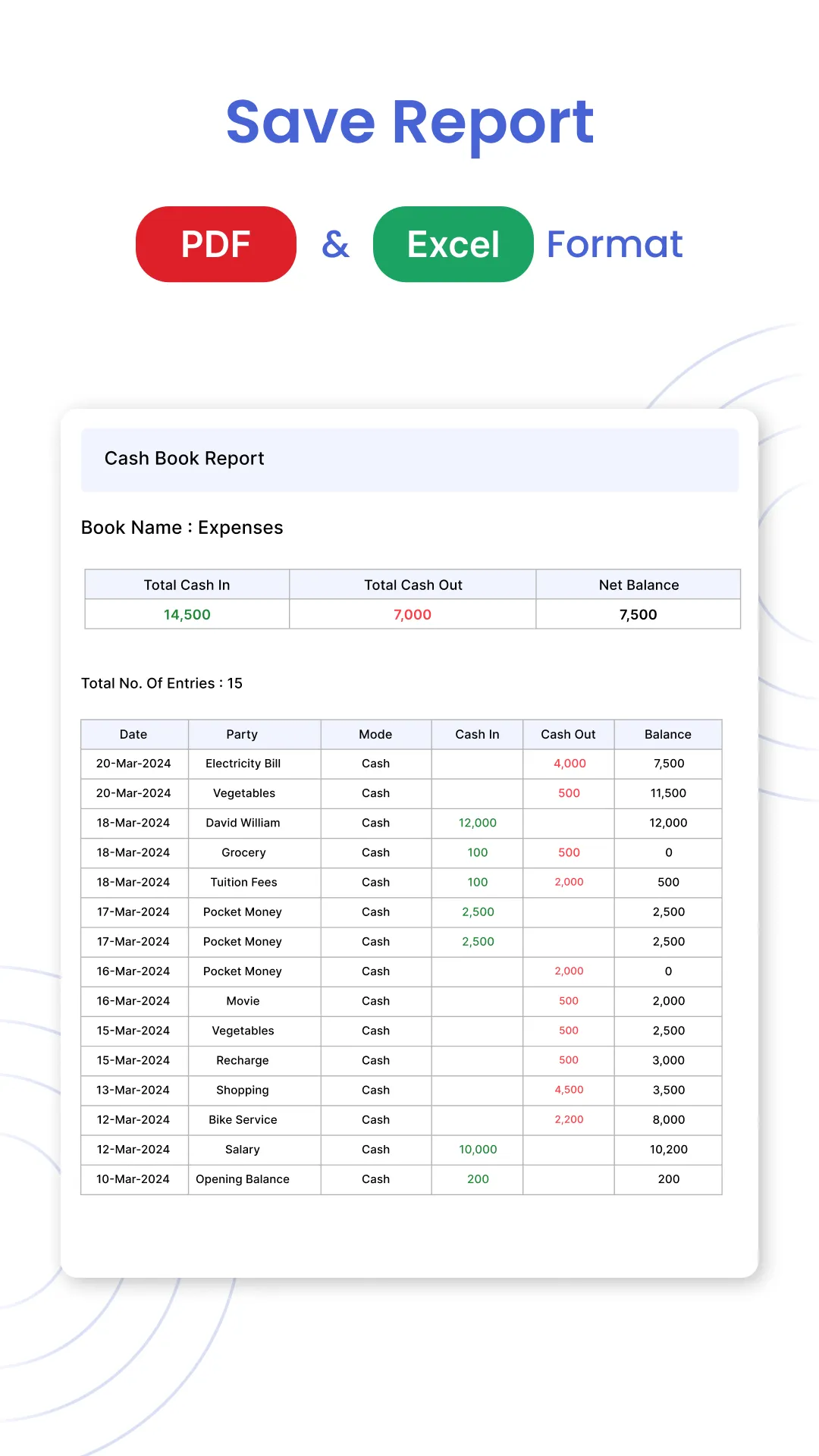Select the red 7,000 total cash out value
The width and height of the screenshot is (819, 1456).
pyautogui.click(x=413, y=614)
